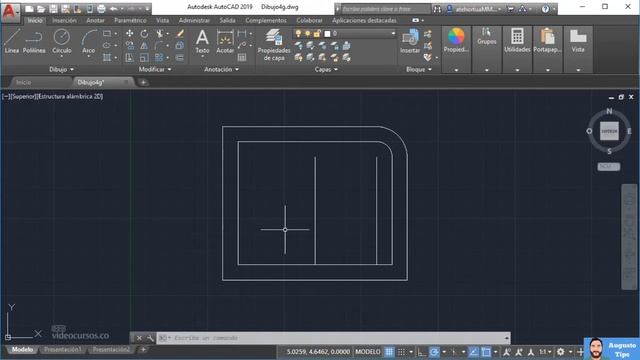Select the Dibujo4g drawing file tab
The width and height of the screenshot is (640, 360).
pos(91,82)
